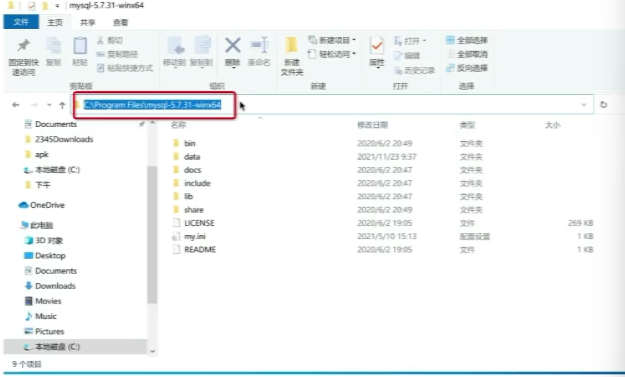Click Select All in ribbon
Screen dimensions: 625x377
tap(467, 40)
